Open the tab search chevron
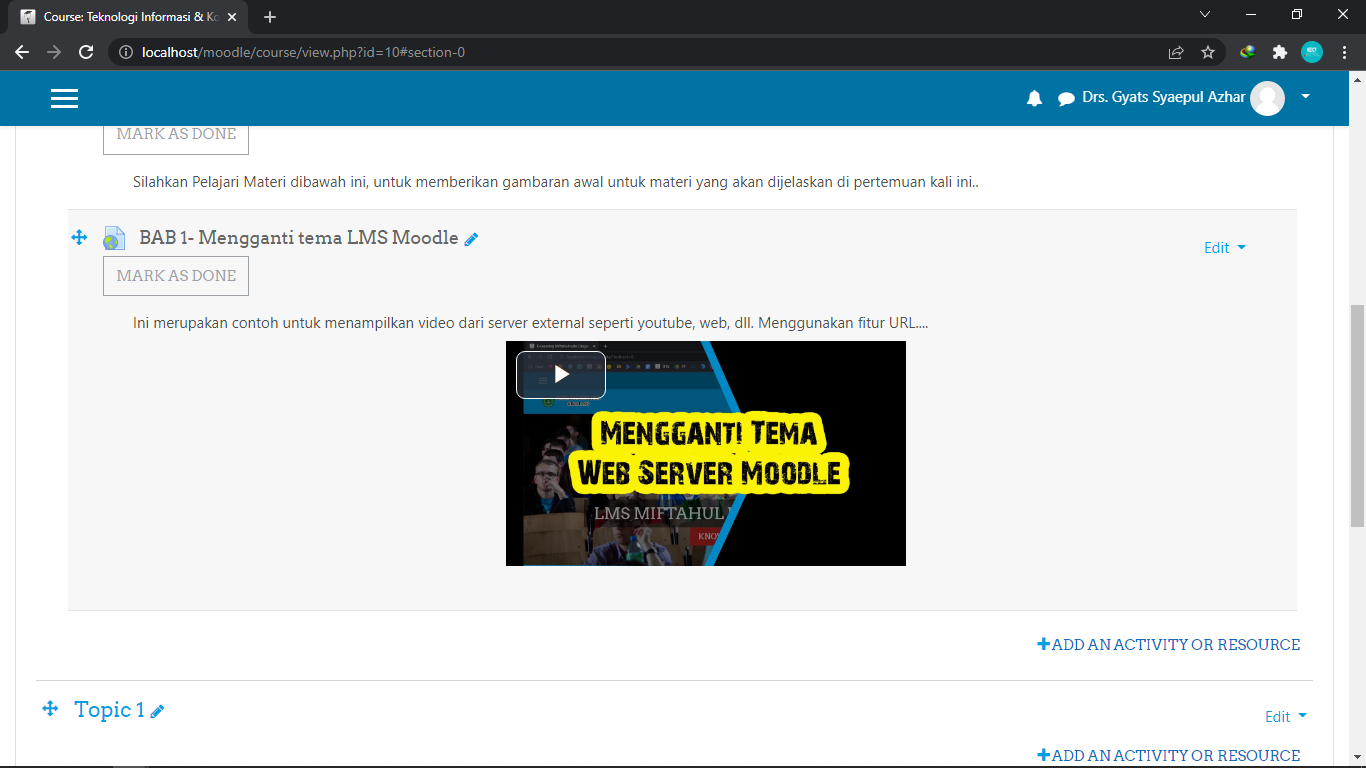1366x768 pixels. click(x=1205, y=15)
